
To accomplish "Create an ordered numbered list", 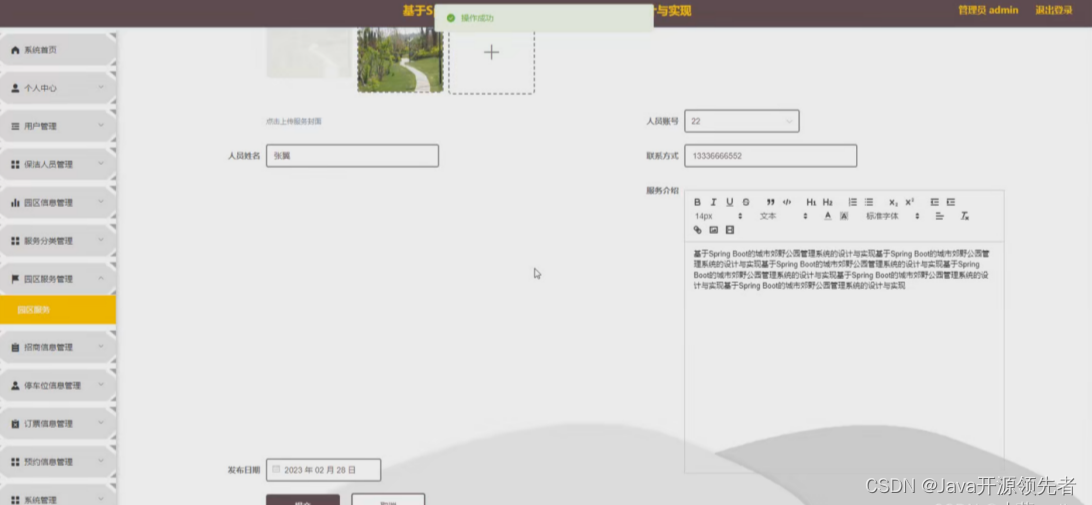I will coord(852,202).
